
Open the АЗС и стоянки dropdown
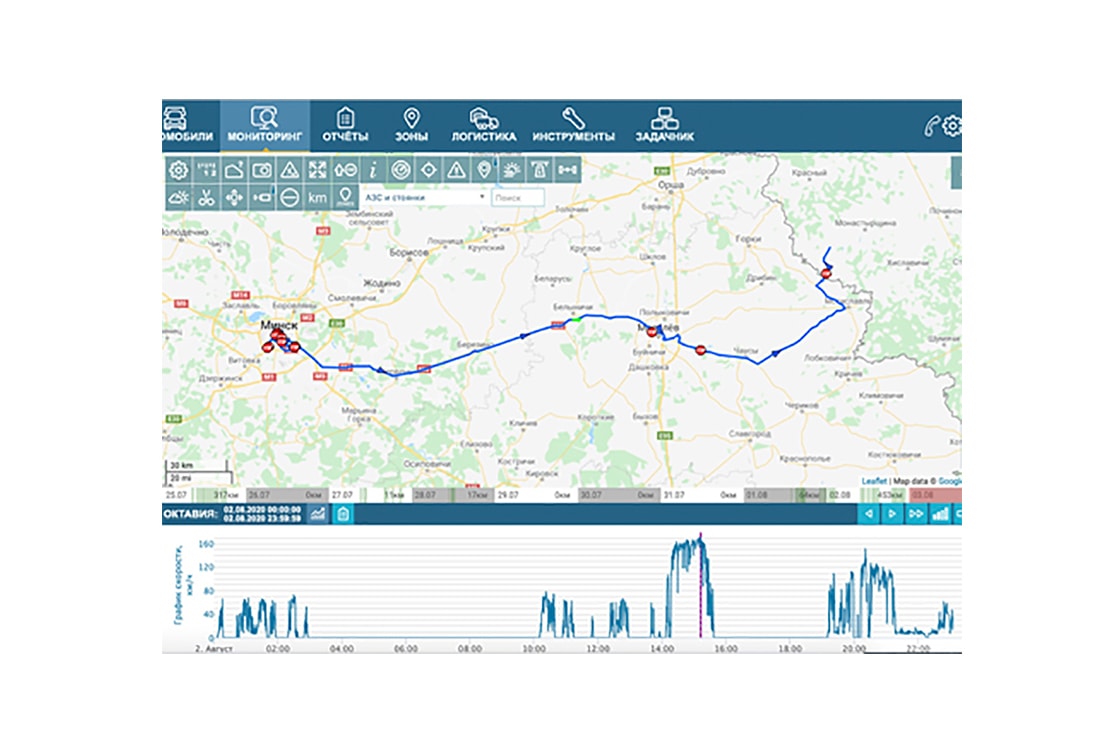[x=424, y=198]
